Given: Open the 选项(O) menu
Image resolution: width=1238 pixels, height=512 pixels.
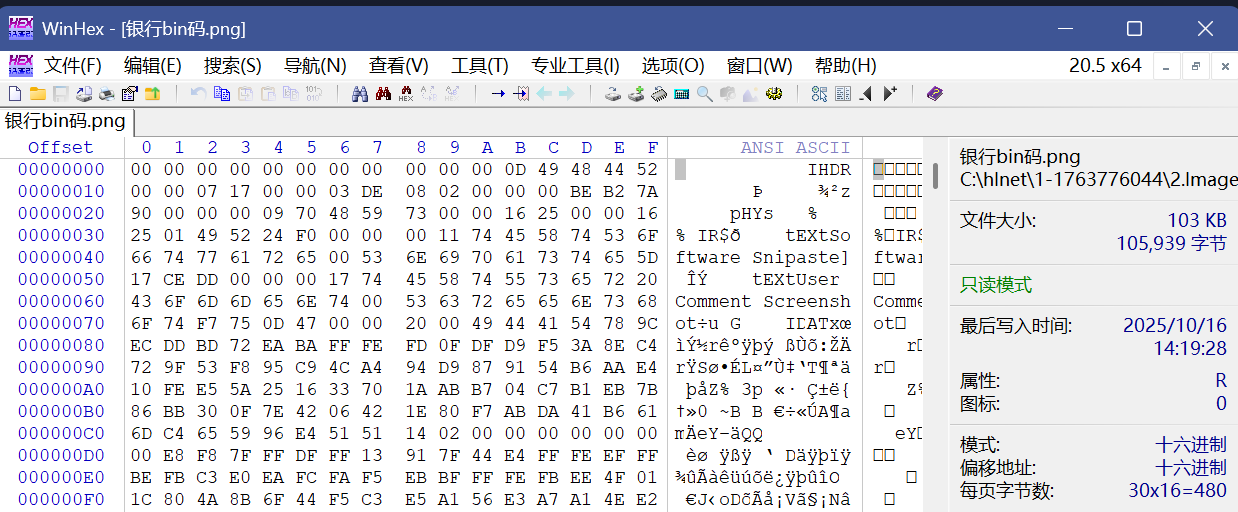Looking at the screenshot, I should click(x=673, y=66).
